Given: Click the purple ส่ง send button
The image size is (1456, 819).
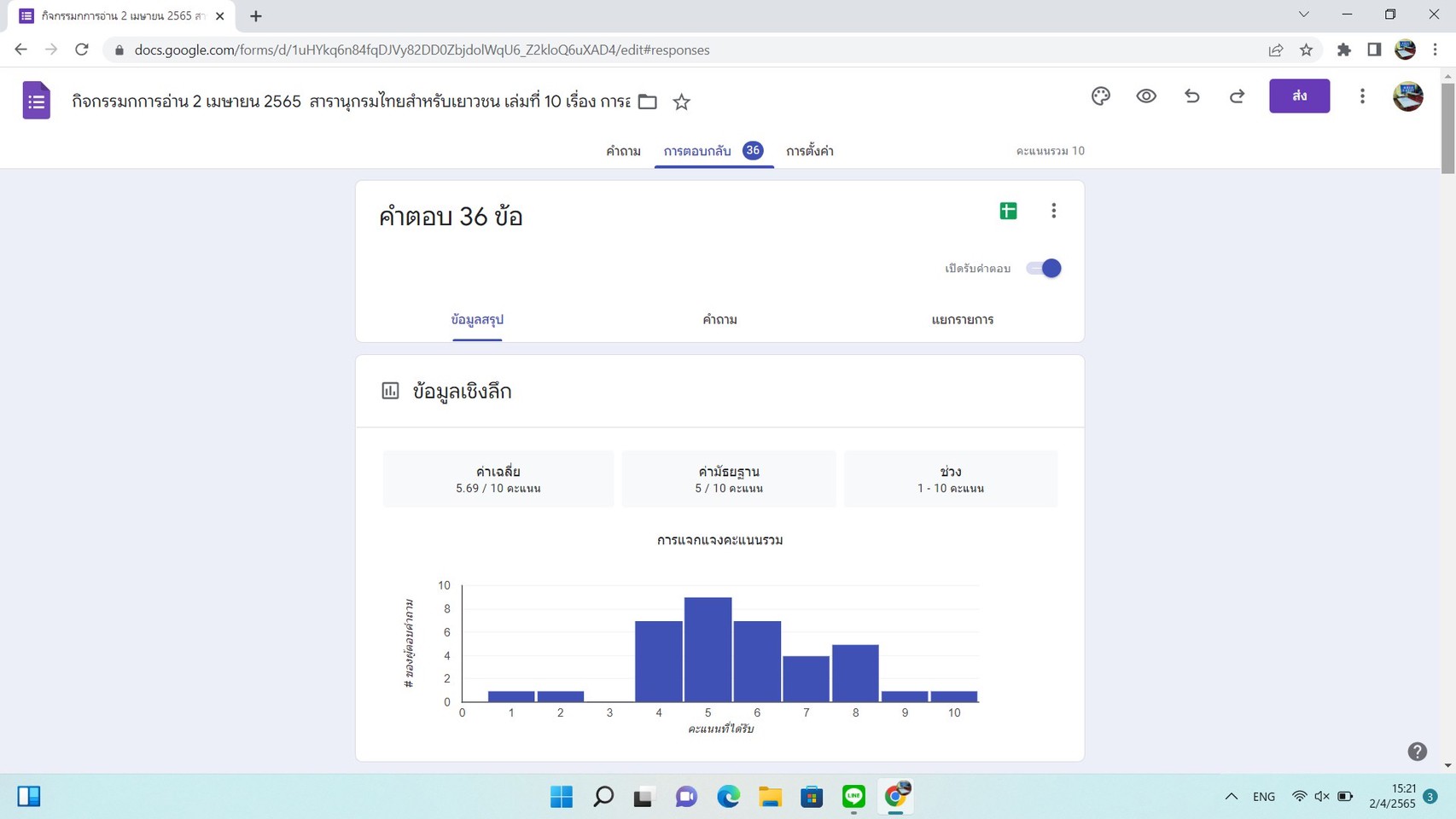Looking at the screenshot, I should (x=1299, y=96).
